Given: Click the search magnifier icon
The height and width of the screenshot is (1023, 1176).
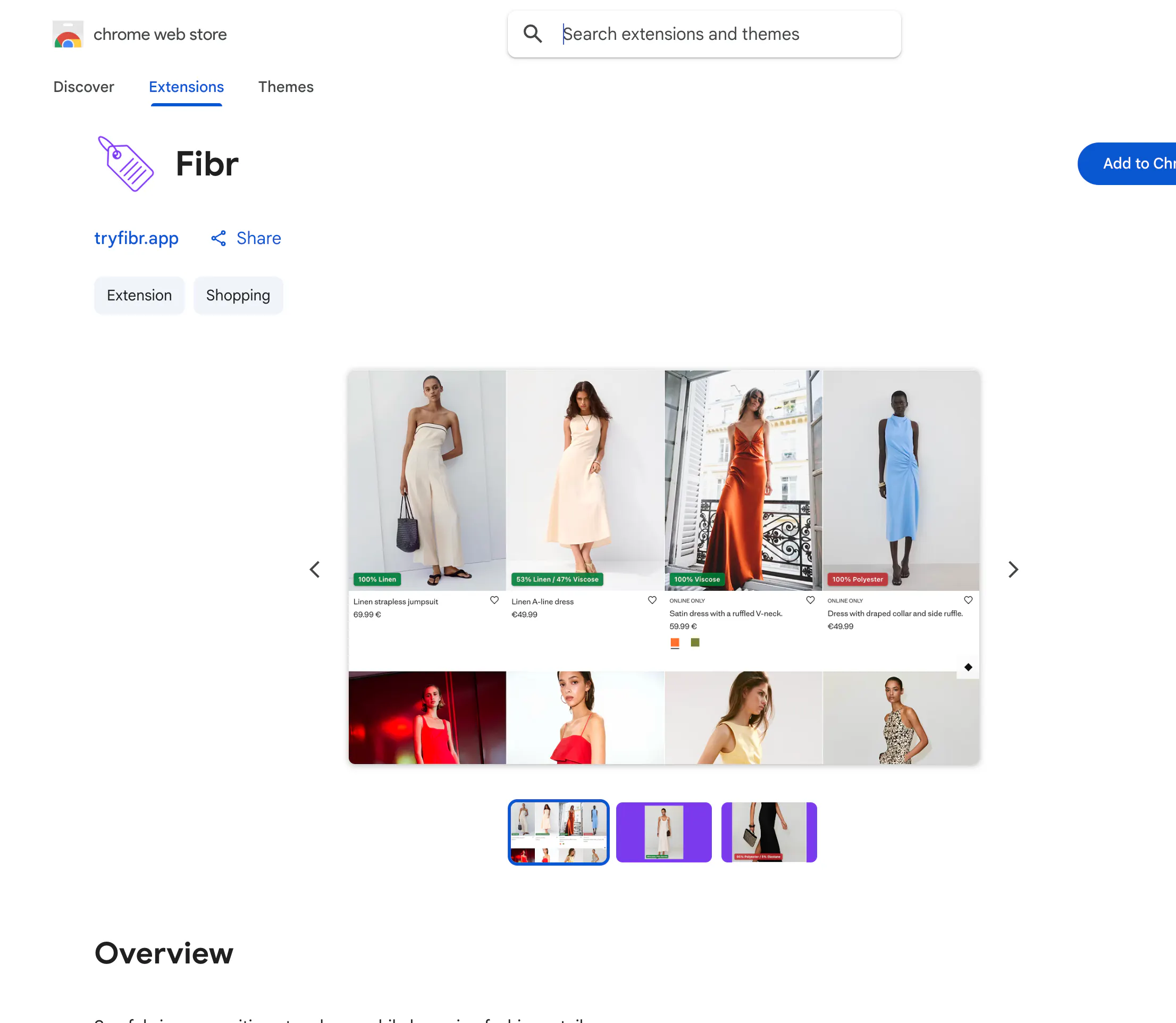Looking at the screenshot, I should (x=533, y=33).
